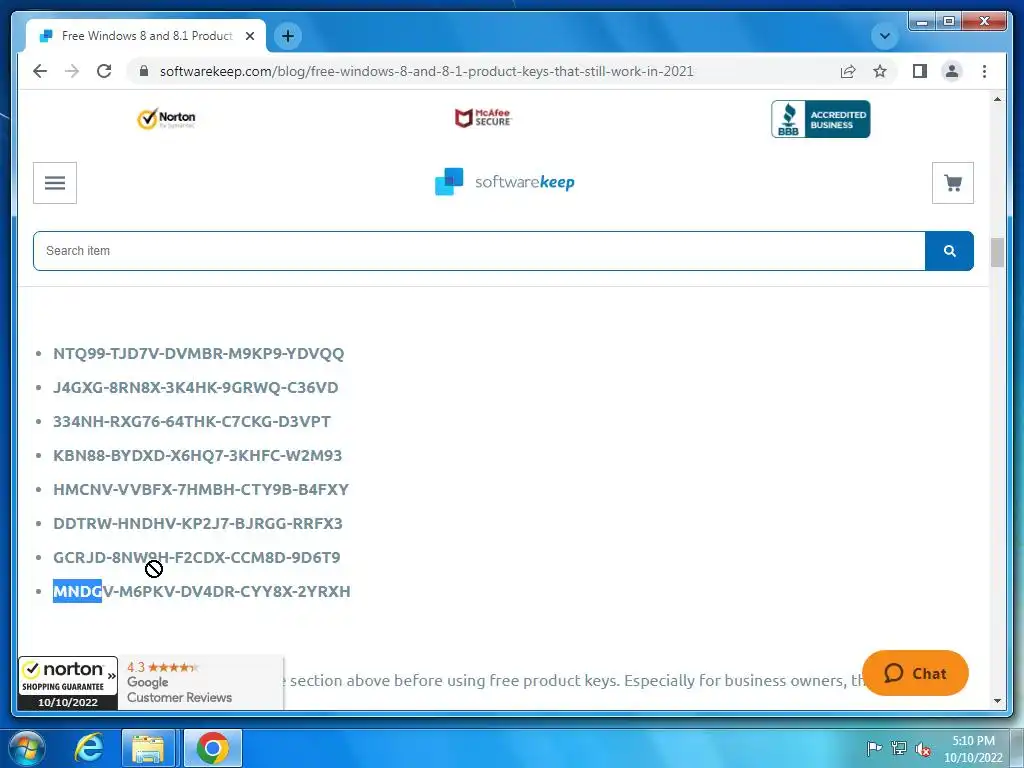Click the scrollbar up arrow

tap(997, 99)
